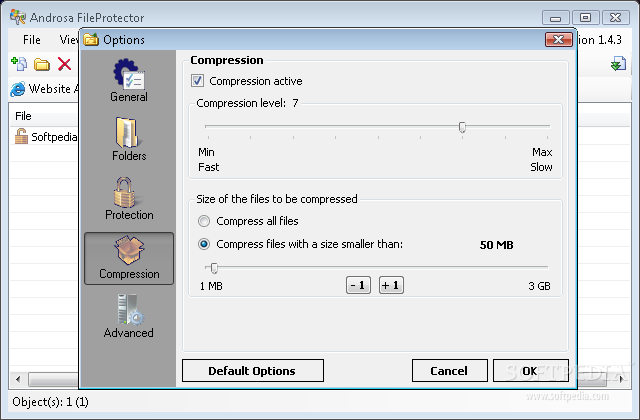640x420 pixels.
Task: Click the Default Options button
Action: (253, 371)
